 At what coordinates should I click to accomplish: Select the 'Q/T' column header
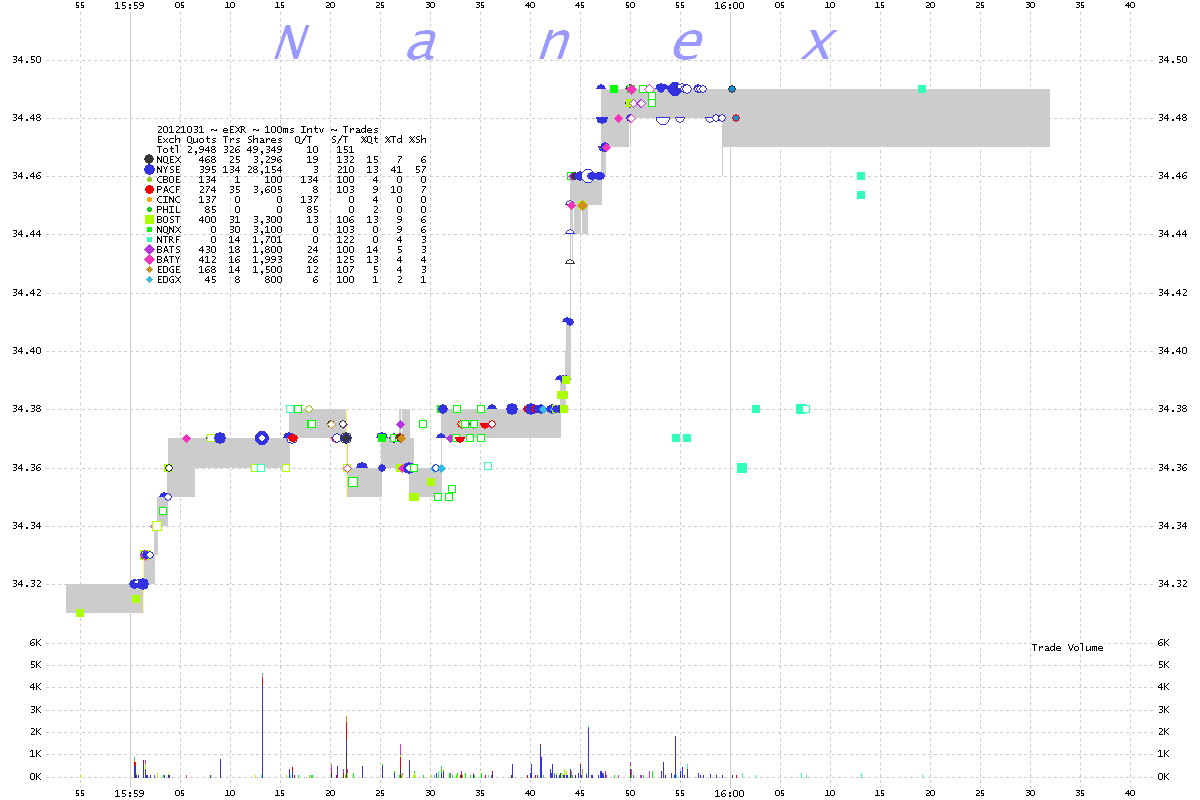[x=304, y=139]
